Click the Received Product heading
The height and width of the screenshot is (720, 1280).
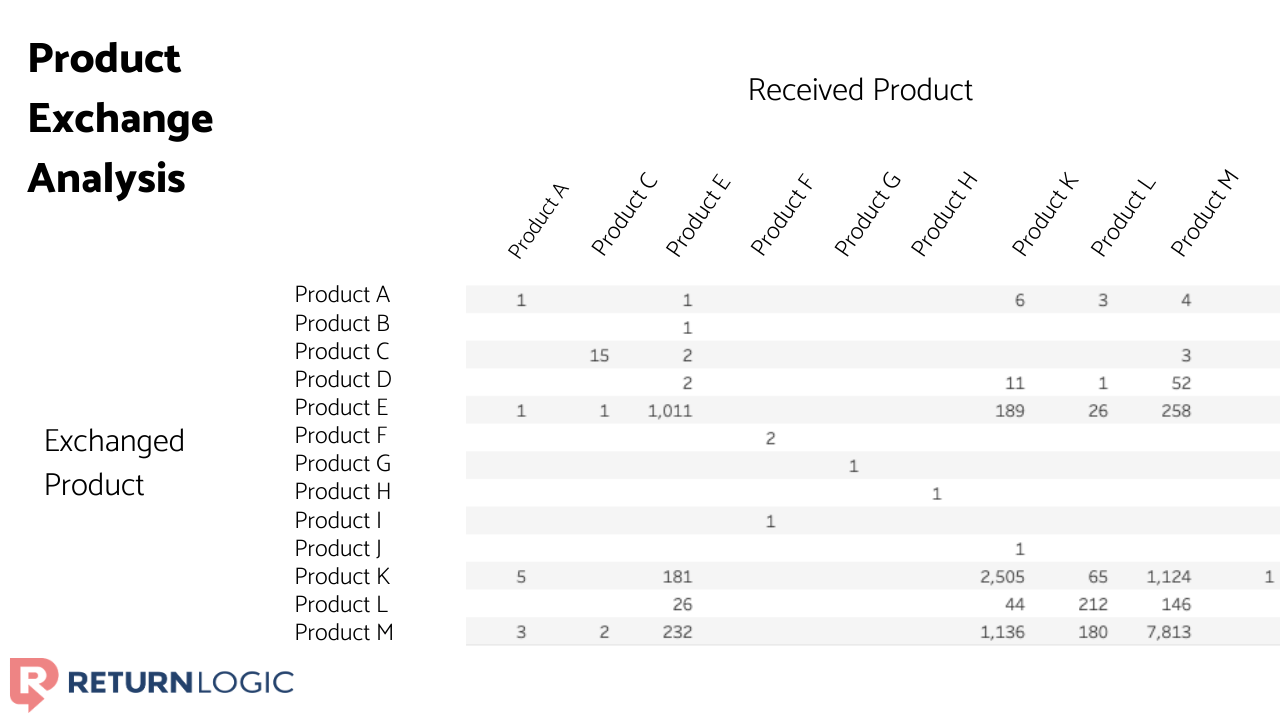(x=860, y=90)
